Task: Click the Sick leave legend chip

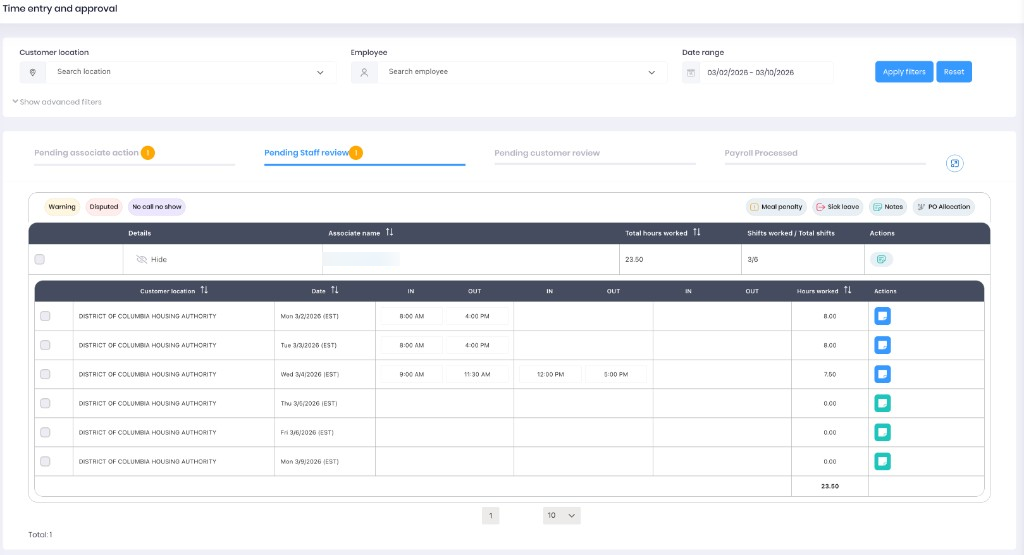Action: tap(837, 207)
